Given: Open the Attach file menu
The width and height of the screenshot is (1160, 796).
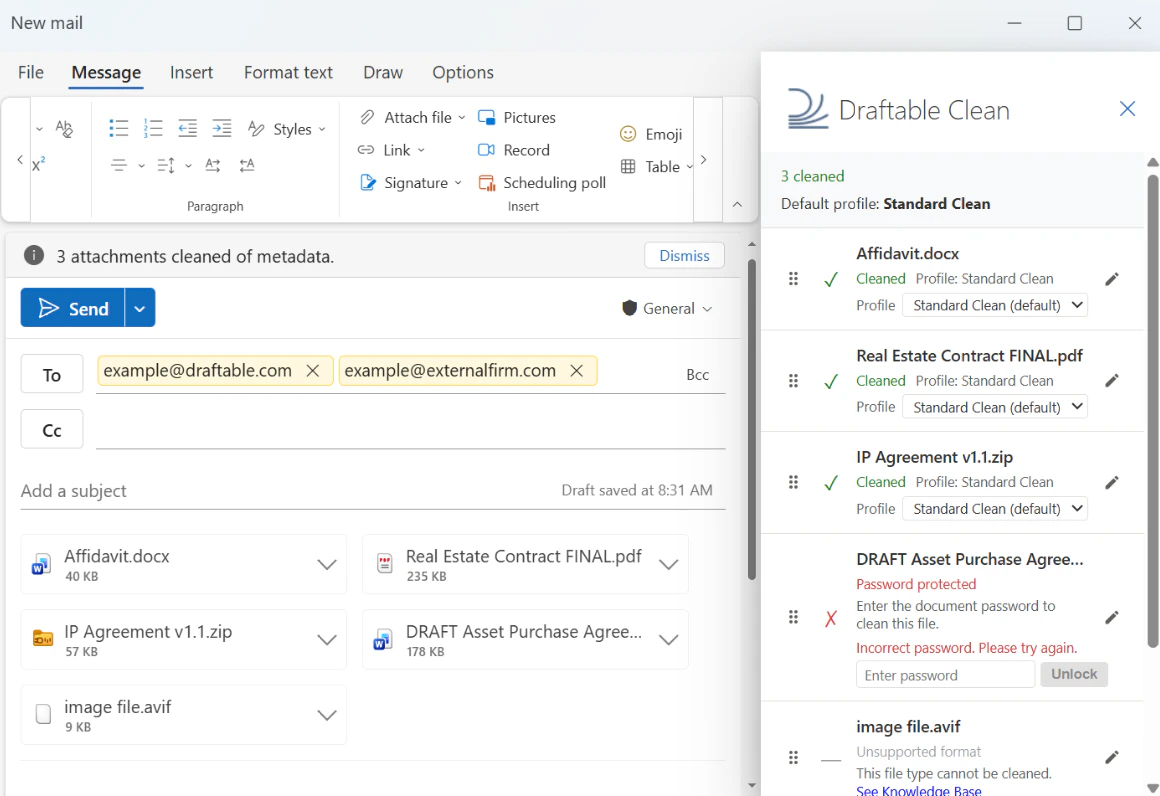Looking at the screenshot, I should (412, 118).
